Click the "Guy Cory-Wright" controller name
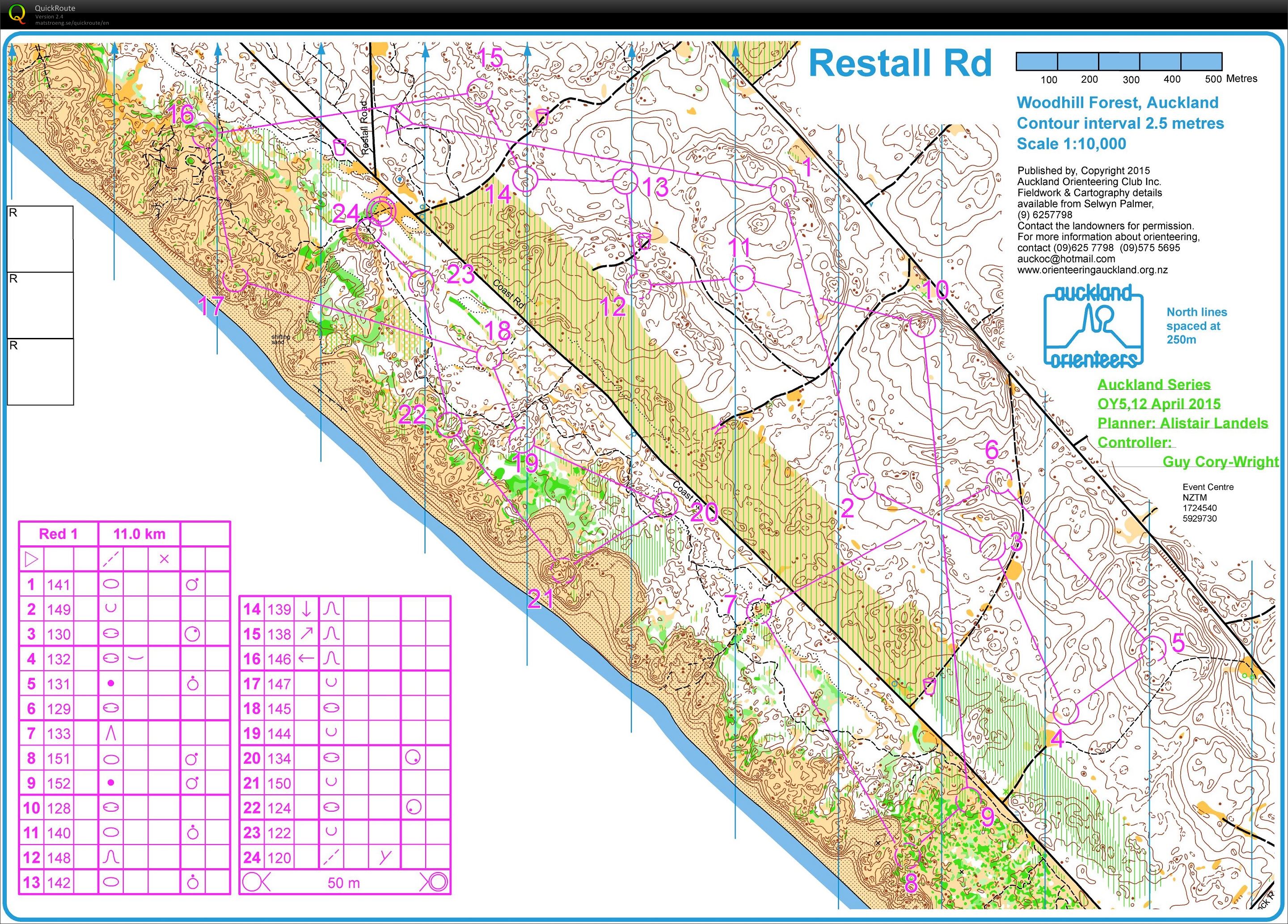The width and height of the screenshot is (1288, 924). (x=1220, y=462)
